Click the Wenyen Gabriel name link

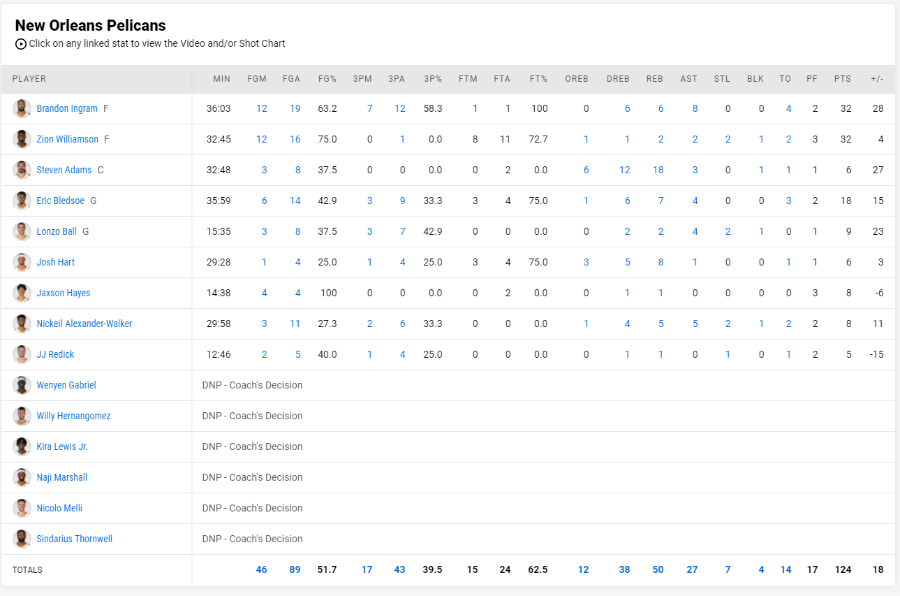[67, 385]
